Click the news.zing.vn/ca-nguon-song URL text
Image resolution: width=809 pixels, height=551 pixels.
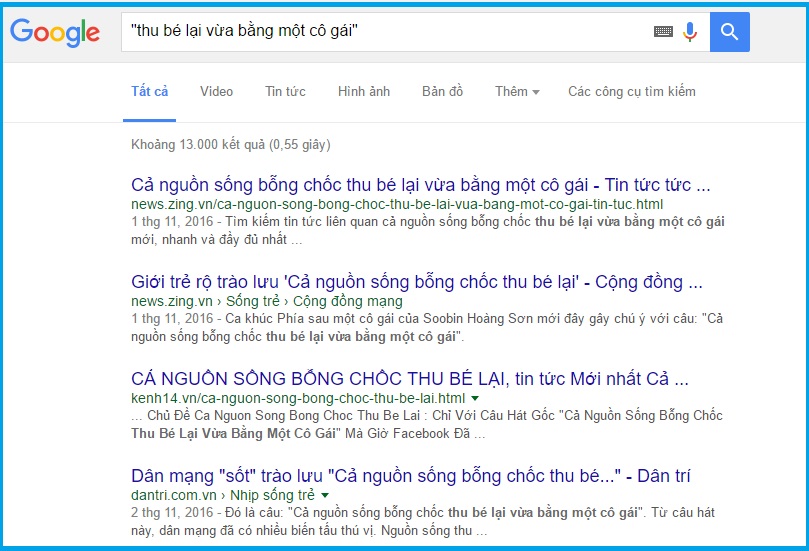point(397,204)
